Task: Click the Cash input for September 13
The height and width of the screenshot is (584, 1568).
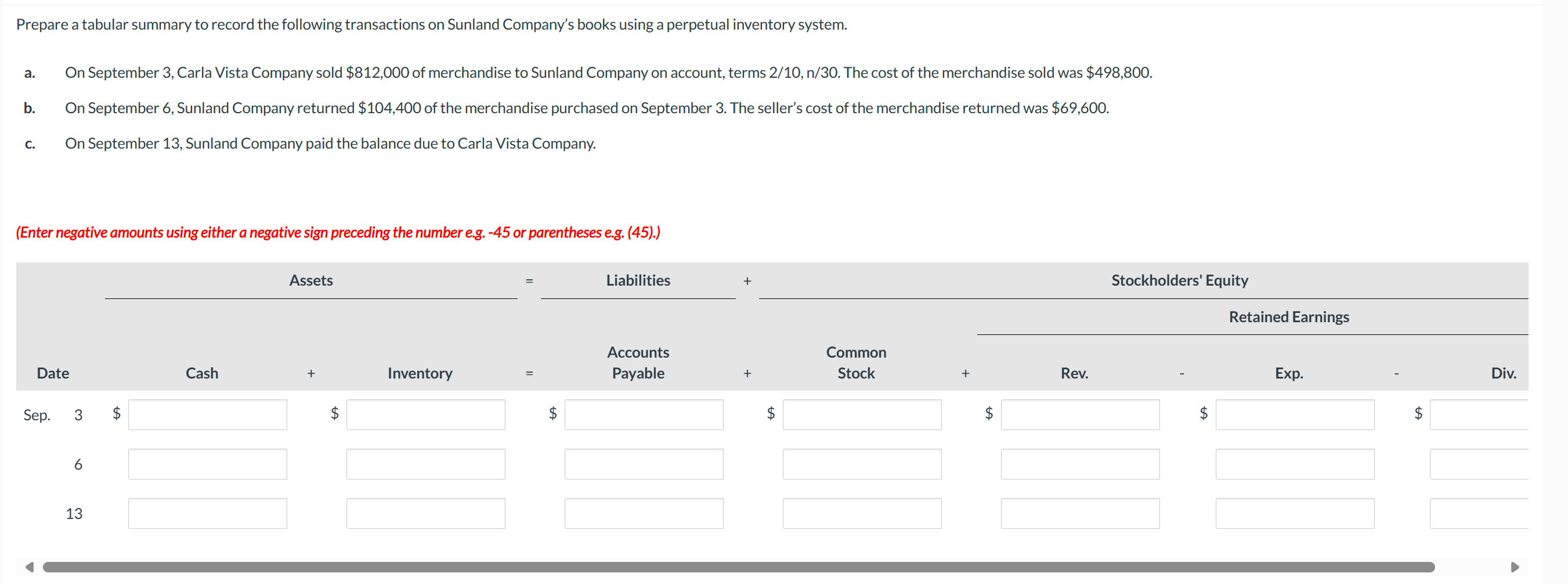Action: point(207,513)
